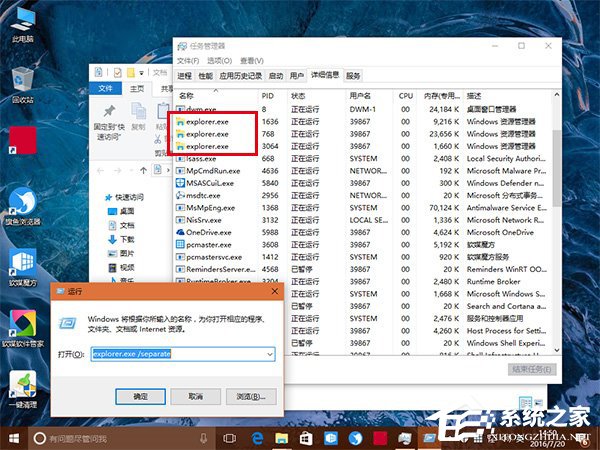Switch to the 服务 tab

pyautogui.click(x=354, y=76)
